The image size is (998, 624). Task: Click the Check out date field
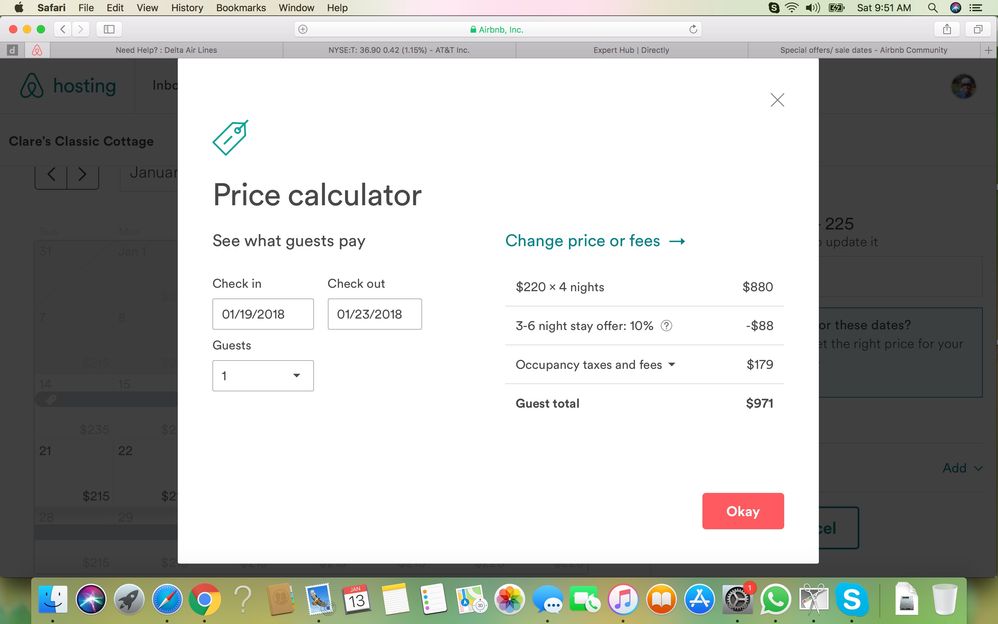pos(374,314)
